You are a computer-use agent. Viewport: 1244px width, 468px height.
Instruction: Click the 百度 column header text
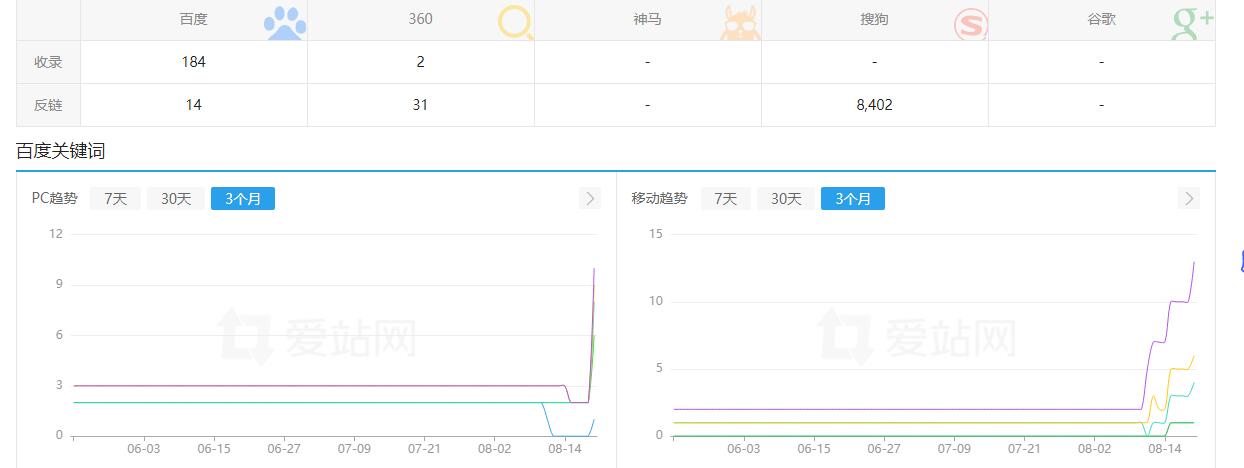coord(194,19)
